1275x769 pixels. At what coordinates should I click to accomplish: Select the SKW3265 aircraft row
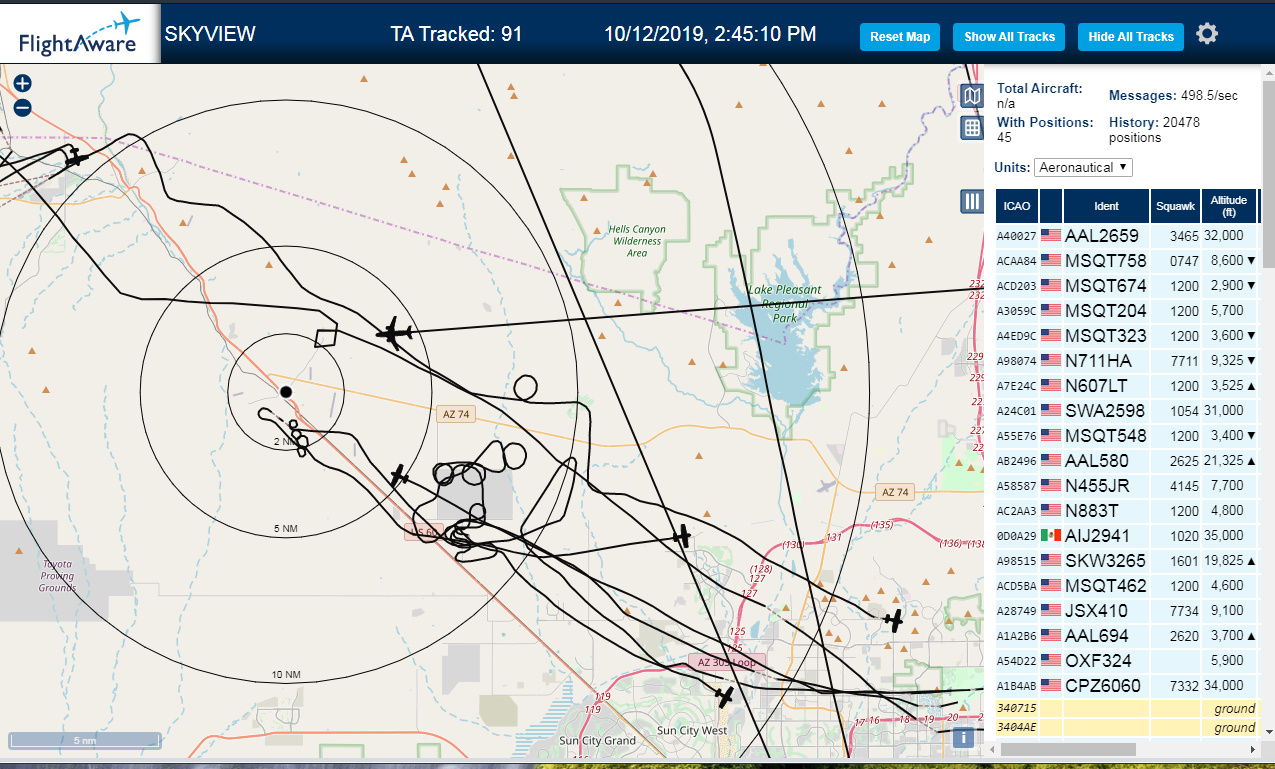click(x=1126, y=561)
